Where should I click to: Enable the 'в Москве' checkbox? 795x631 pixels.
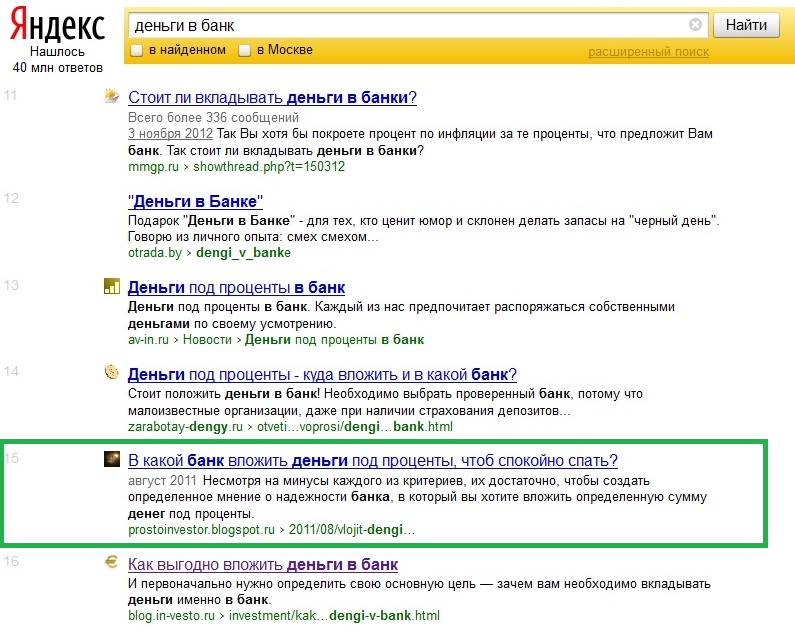tap(244, 51)
